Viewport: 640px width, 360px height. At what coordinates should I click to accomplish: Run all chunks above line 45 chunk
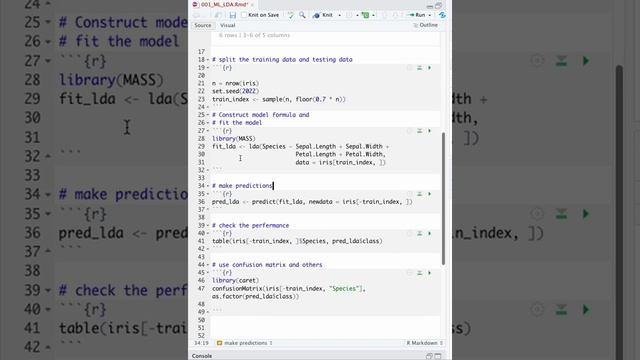(x=419, y=273)
